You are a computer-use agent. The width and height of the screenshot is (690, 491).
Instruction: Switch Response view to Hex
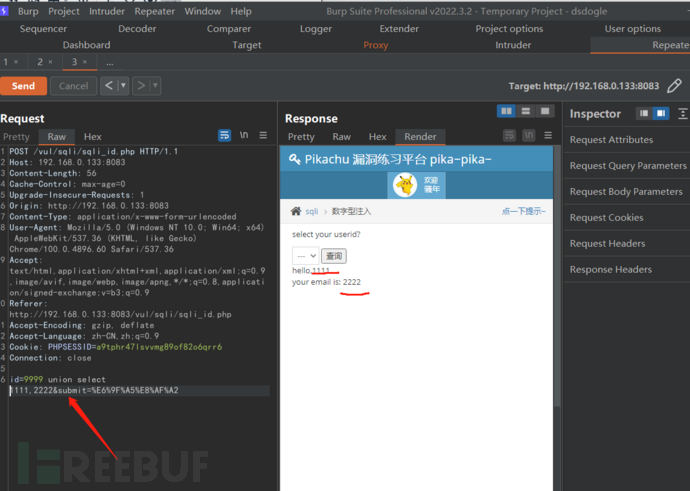point(378,137)
